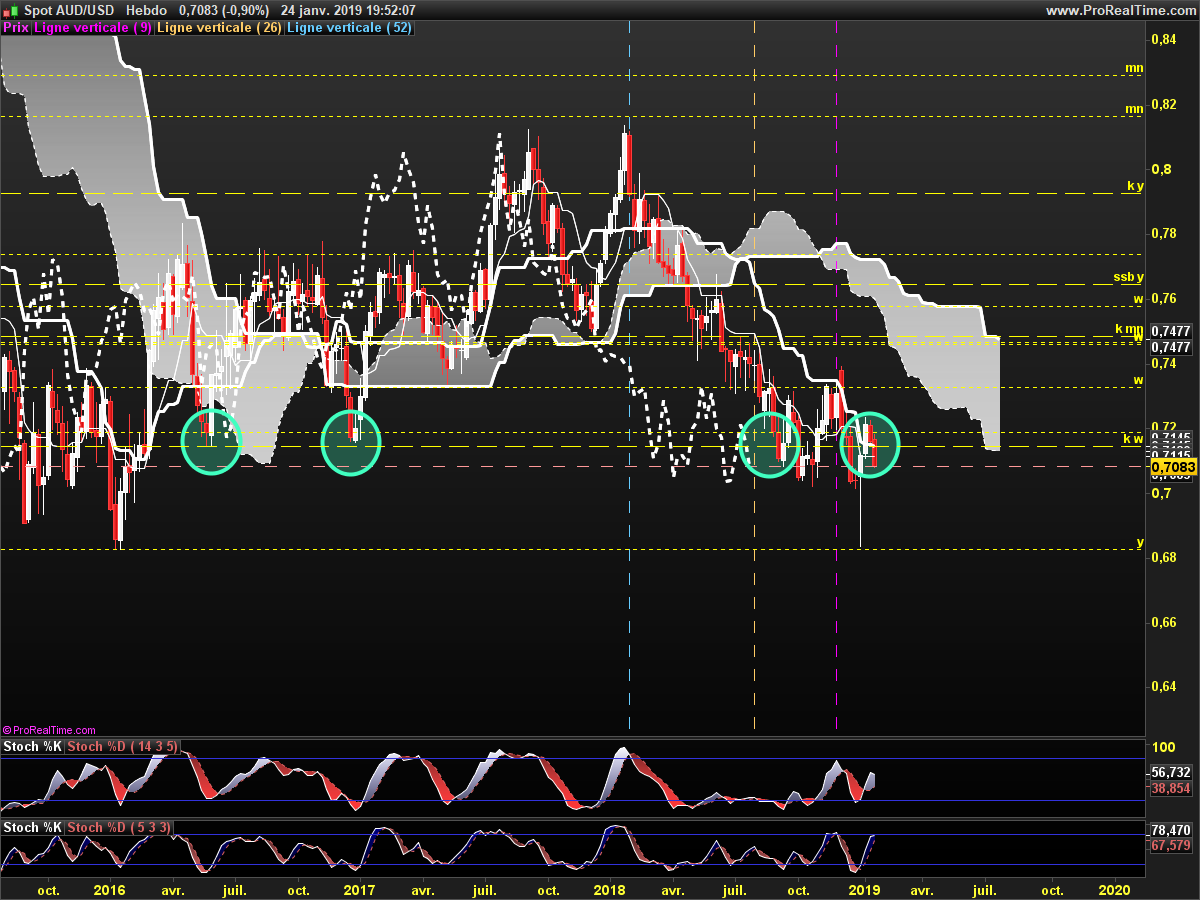Click the 2018 label on the time axis
Image resolution: width=1200 pixels, height=900 pixels.
click(x=609, y=889)
